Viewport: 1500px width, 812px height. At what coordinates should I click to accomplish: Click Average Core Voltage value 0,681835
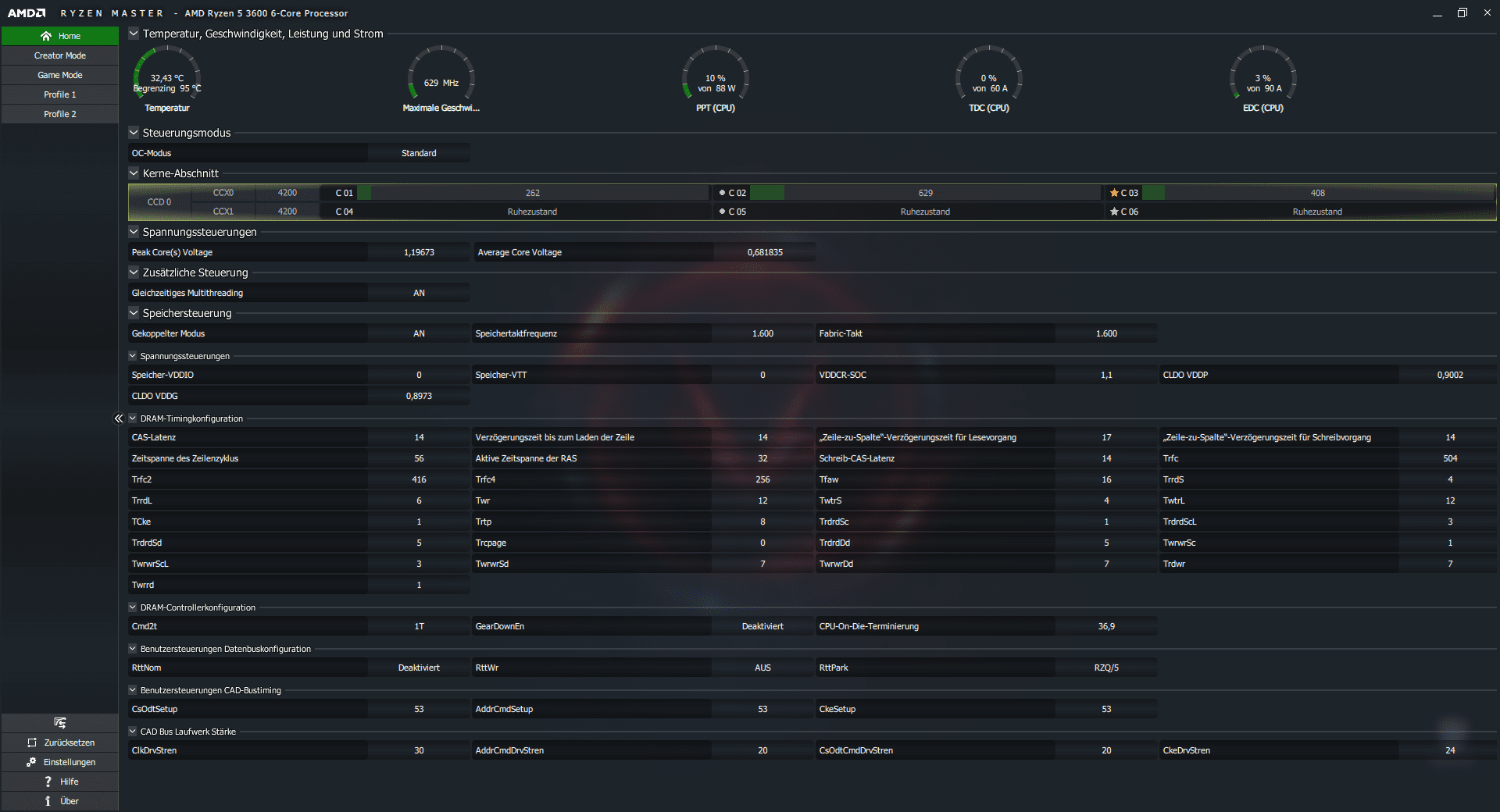[765, 252]
